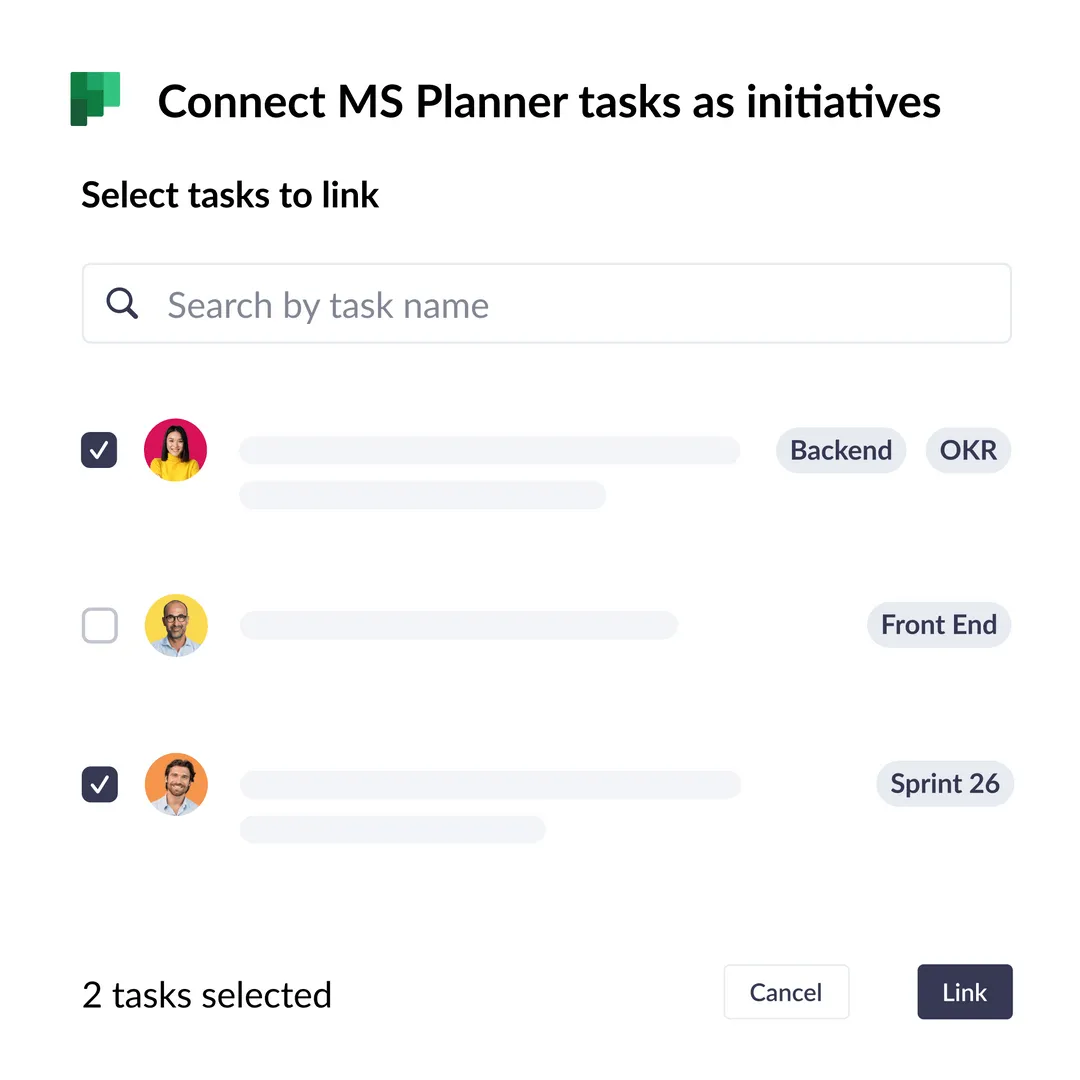Check the second task's empty checkbox

(99, 625)
